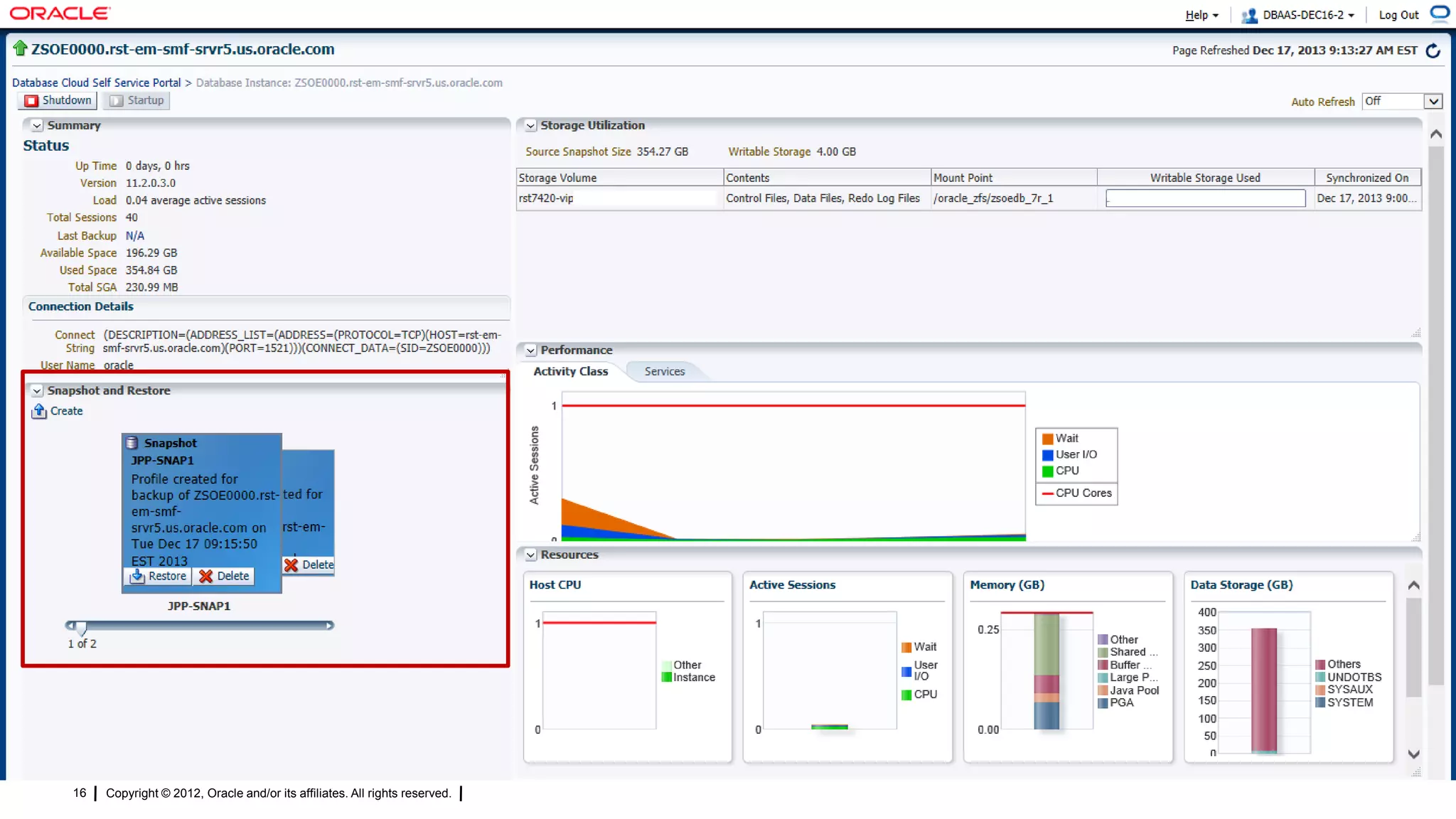Click the page refresh icon
Image resolution: width=1456 pixels, height=819 pixels.
click(x=1433, y=50)
